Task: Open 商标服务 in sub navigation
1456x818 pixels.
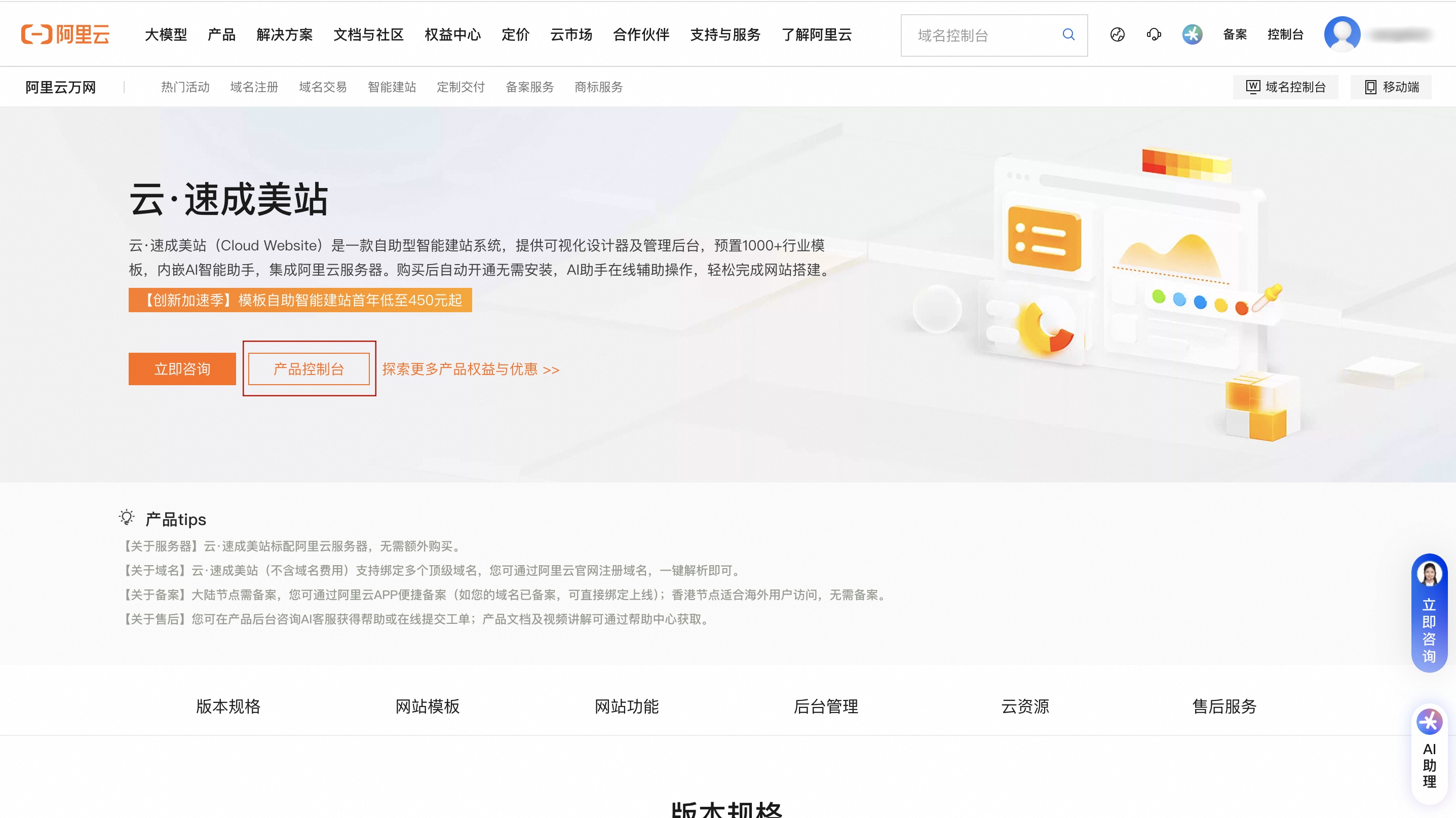Action: 599,87
